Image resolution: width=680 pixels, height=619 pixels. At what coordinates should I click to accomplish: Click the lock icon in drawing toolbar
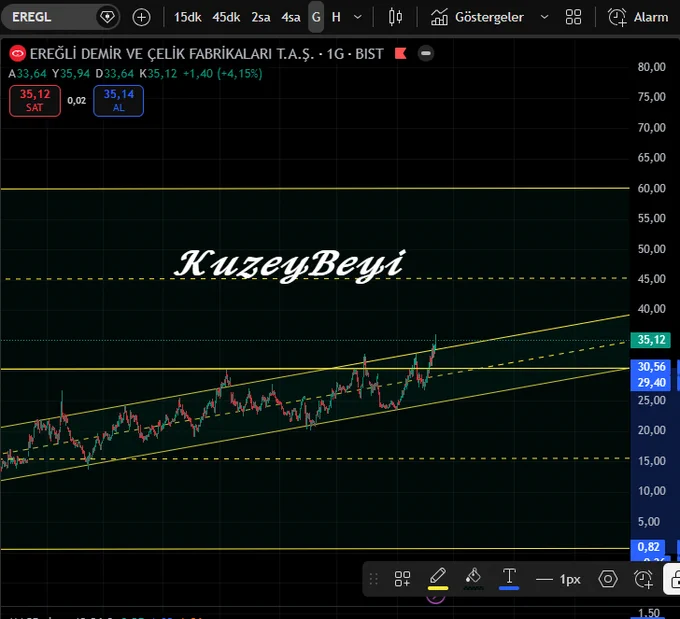674,579
